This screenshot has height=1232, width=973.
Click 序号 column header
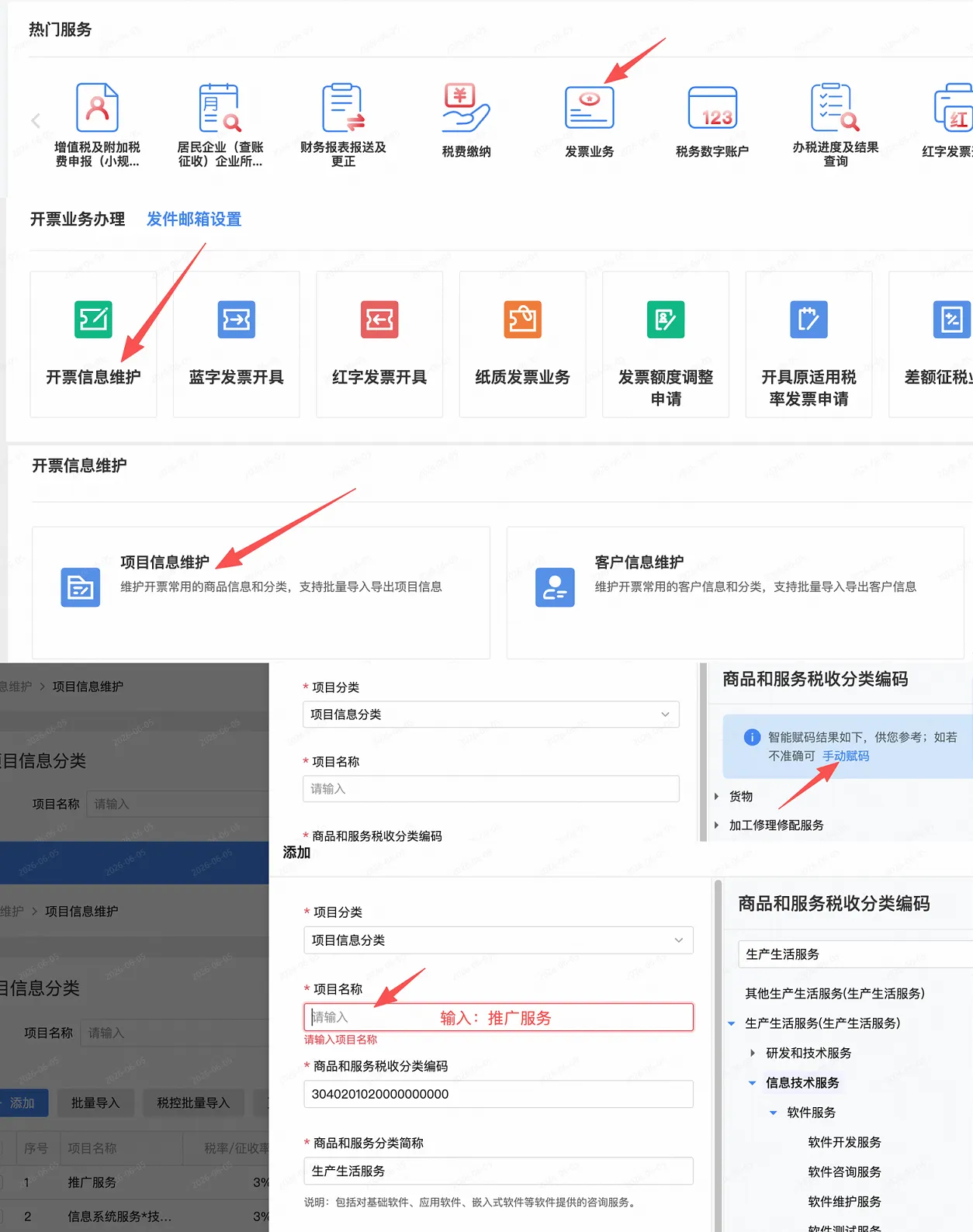tap(36, 1148)
